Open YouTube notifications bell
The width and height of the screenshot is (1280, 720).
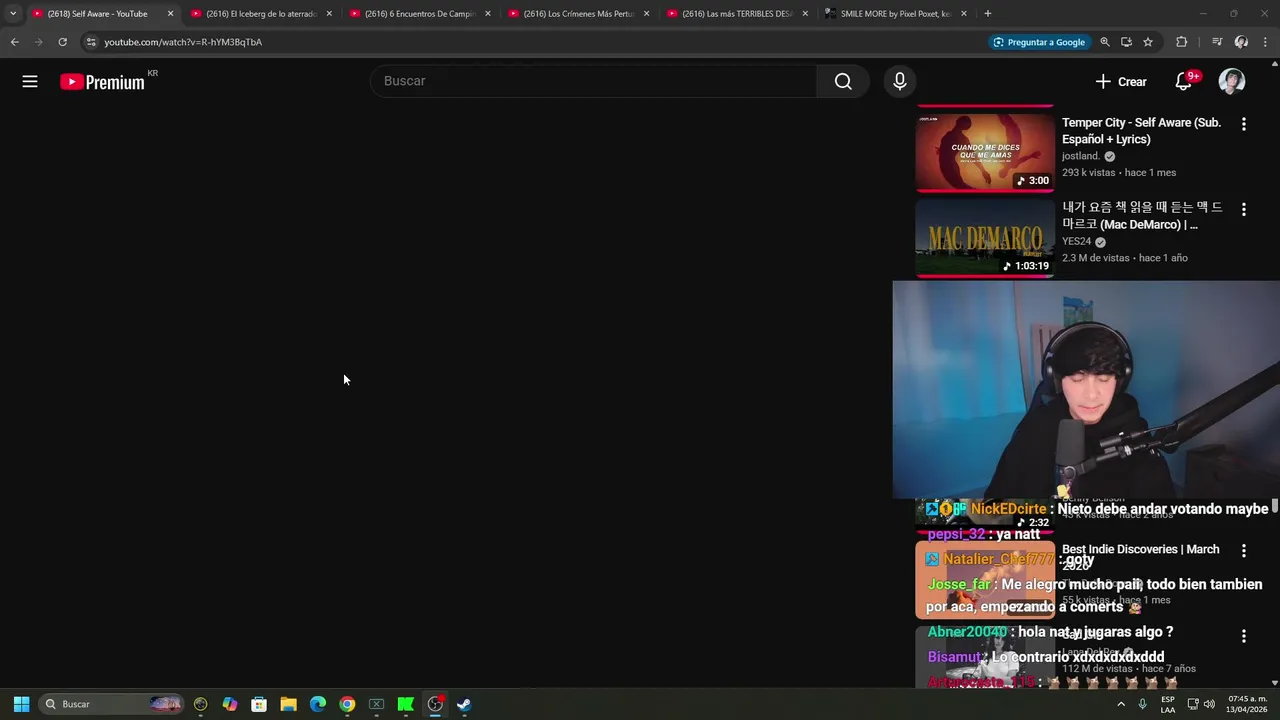tap(1184, 82)
